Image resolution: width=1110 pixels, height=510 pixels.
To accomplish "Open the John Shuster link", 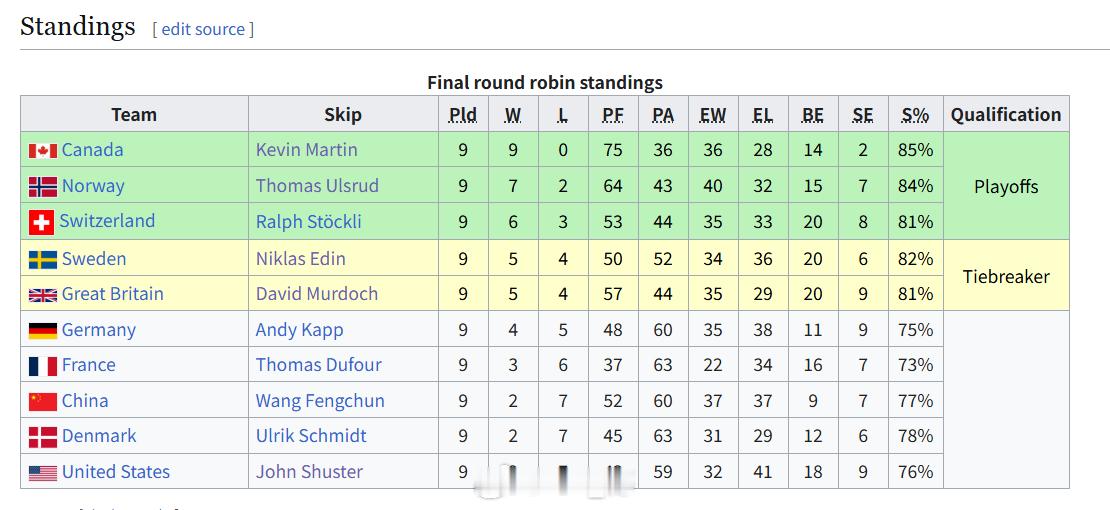I will click(309, 472).
